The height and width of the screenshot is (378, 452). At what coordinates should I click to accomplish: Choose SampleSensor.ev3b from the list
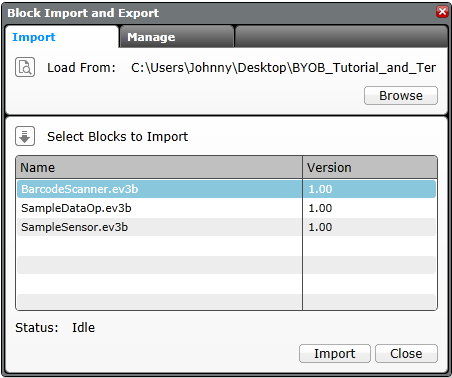(x=160, y=227)
